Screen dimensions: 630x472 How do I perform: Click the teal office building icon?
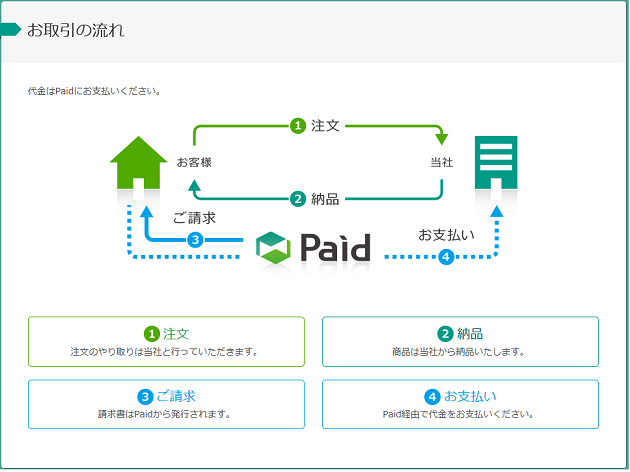tap(496, 162)
